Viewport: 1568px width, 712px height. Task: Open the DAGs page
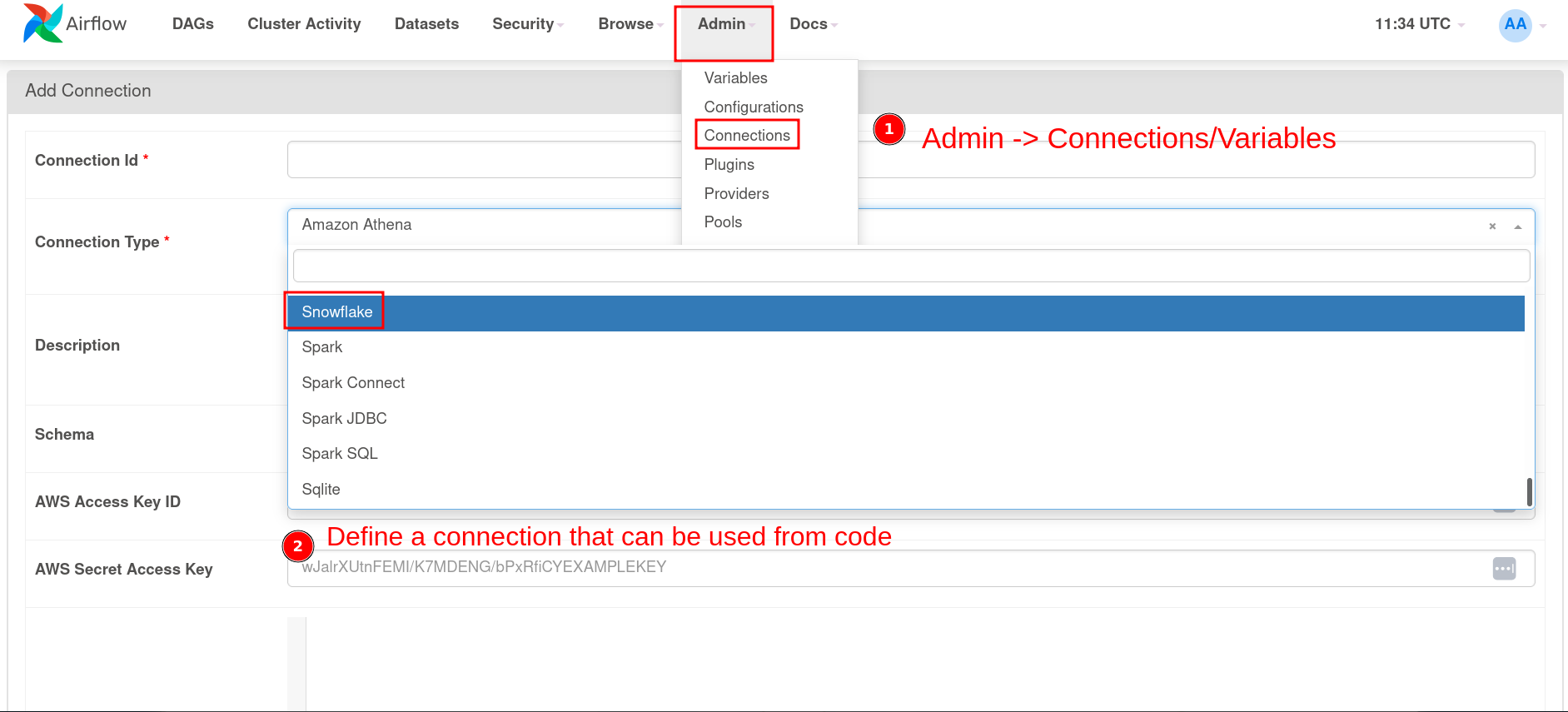193,24
